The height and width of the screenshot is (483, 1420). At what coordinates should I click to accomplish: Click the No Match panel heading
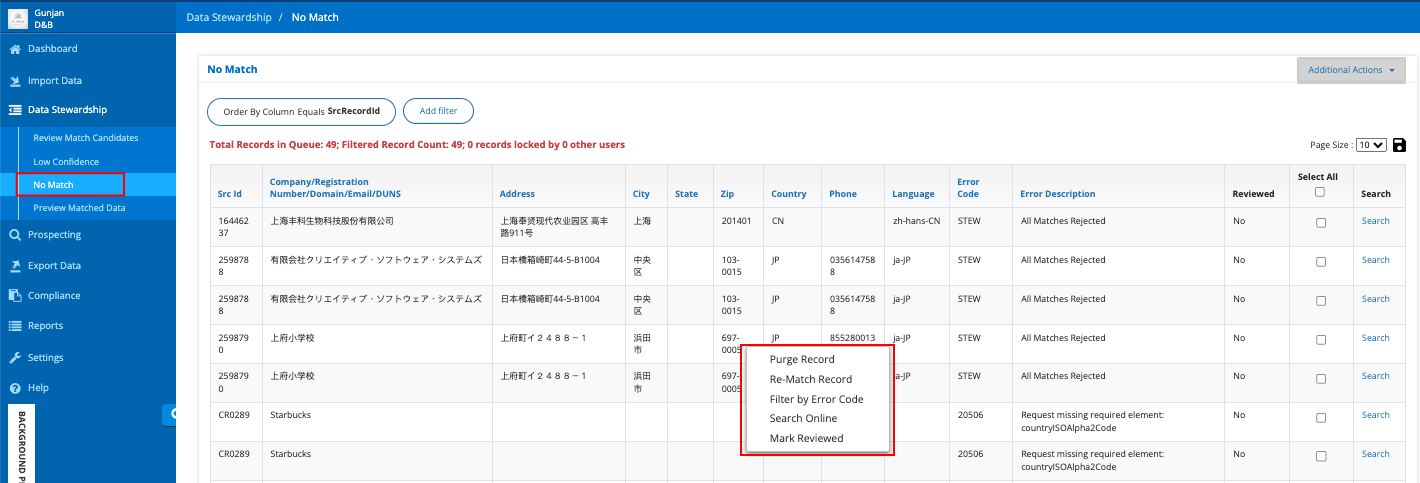(232, 70)
